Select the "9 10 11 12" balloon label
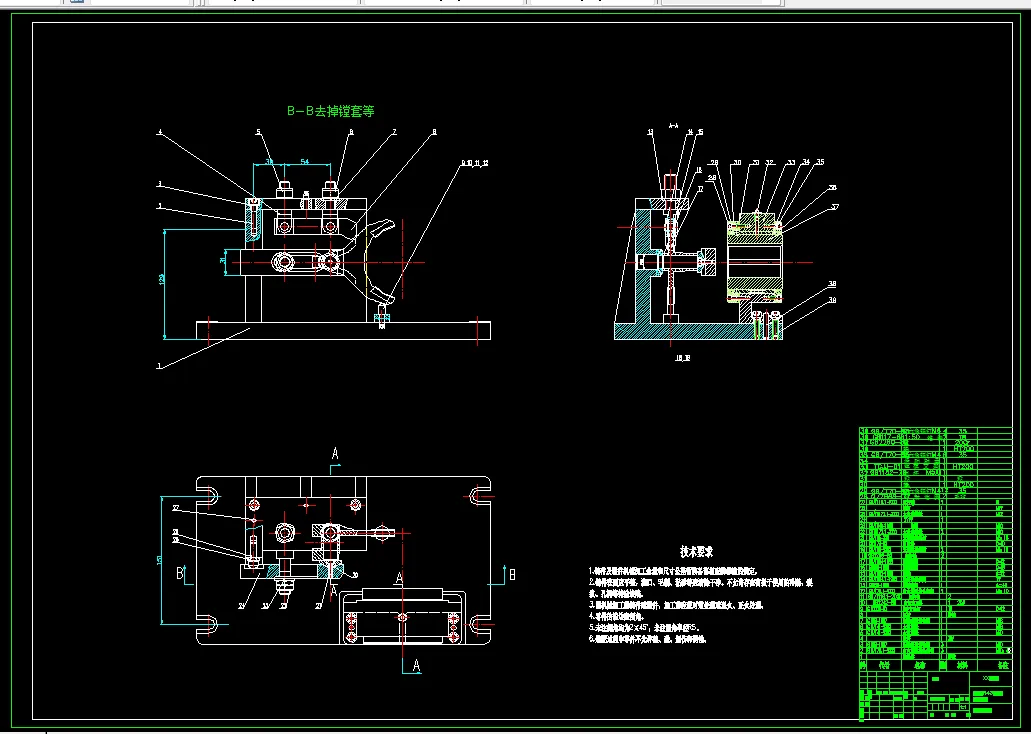The image size is (1031, 734). (x=475, y=162)
